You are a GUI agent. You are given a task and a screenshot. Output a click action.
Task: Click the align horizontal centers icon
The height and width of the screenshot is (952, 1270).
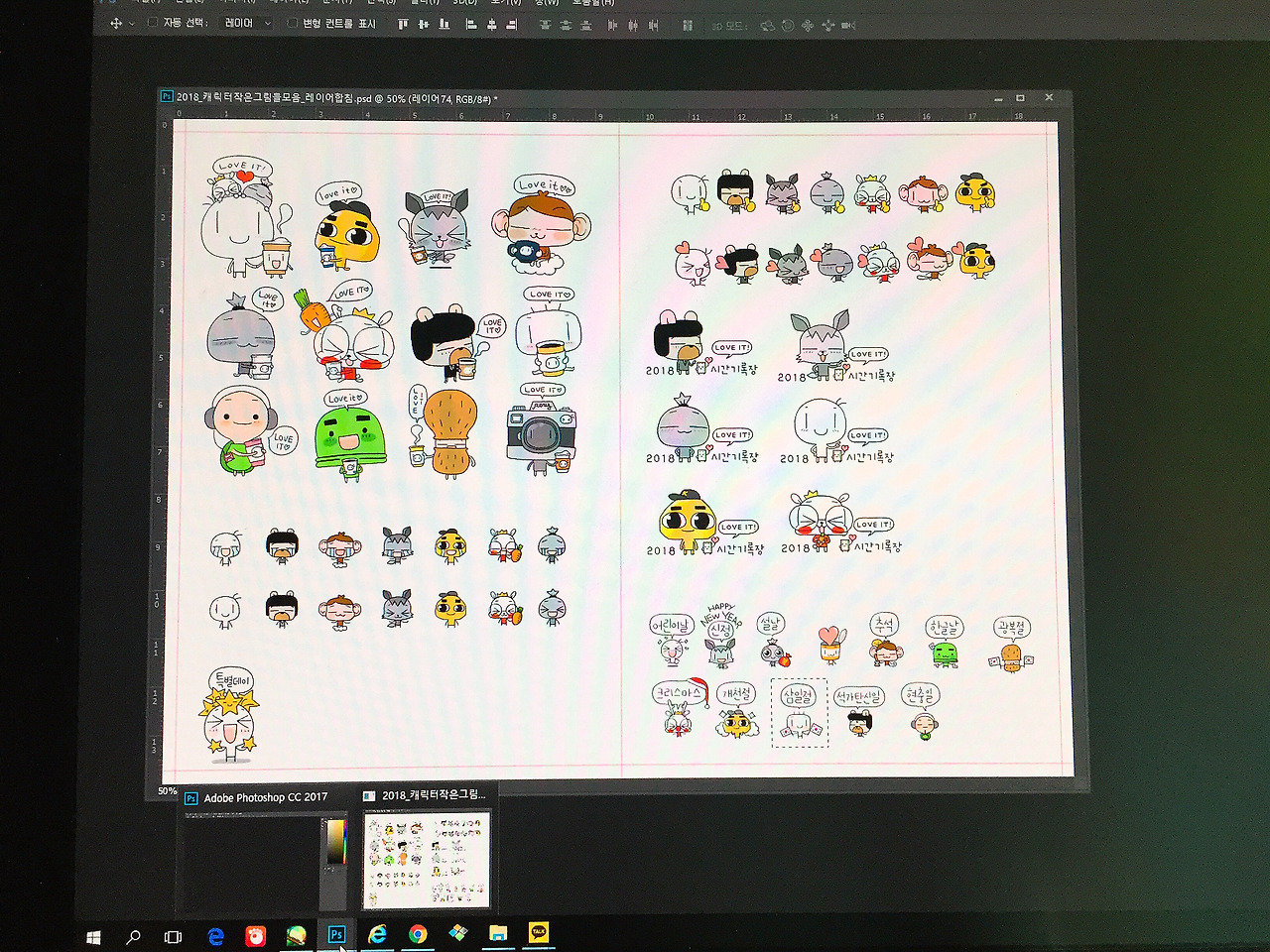pyautogui.click(x=494, y=26)
